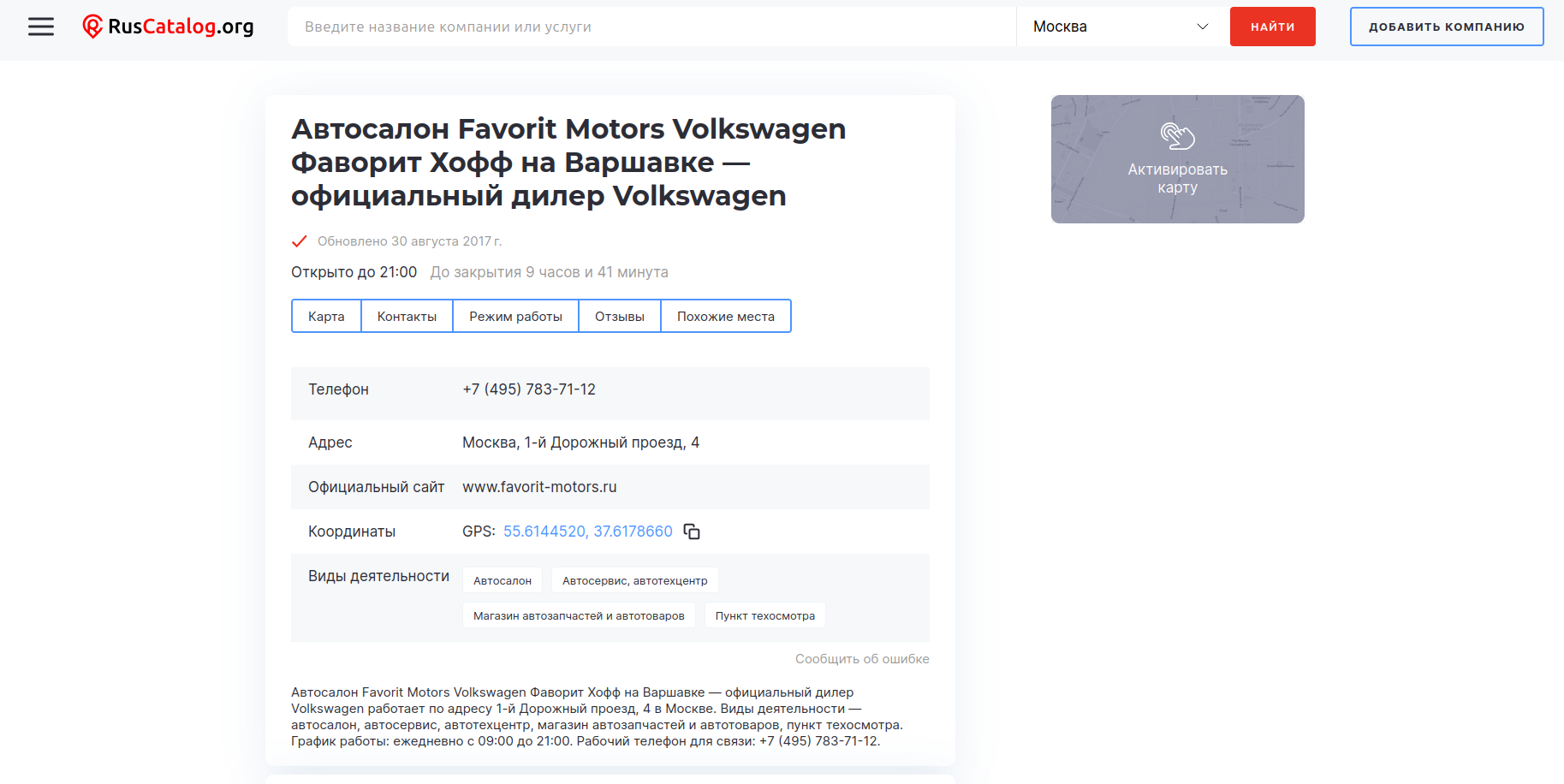Activate the map via Активировать карту

pos(1177,178)
